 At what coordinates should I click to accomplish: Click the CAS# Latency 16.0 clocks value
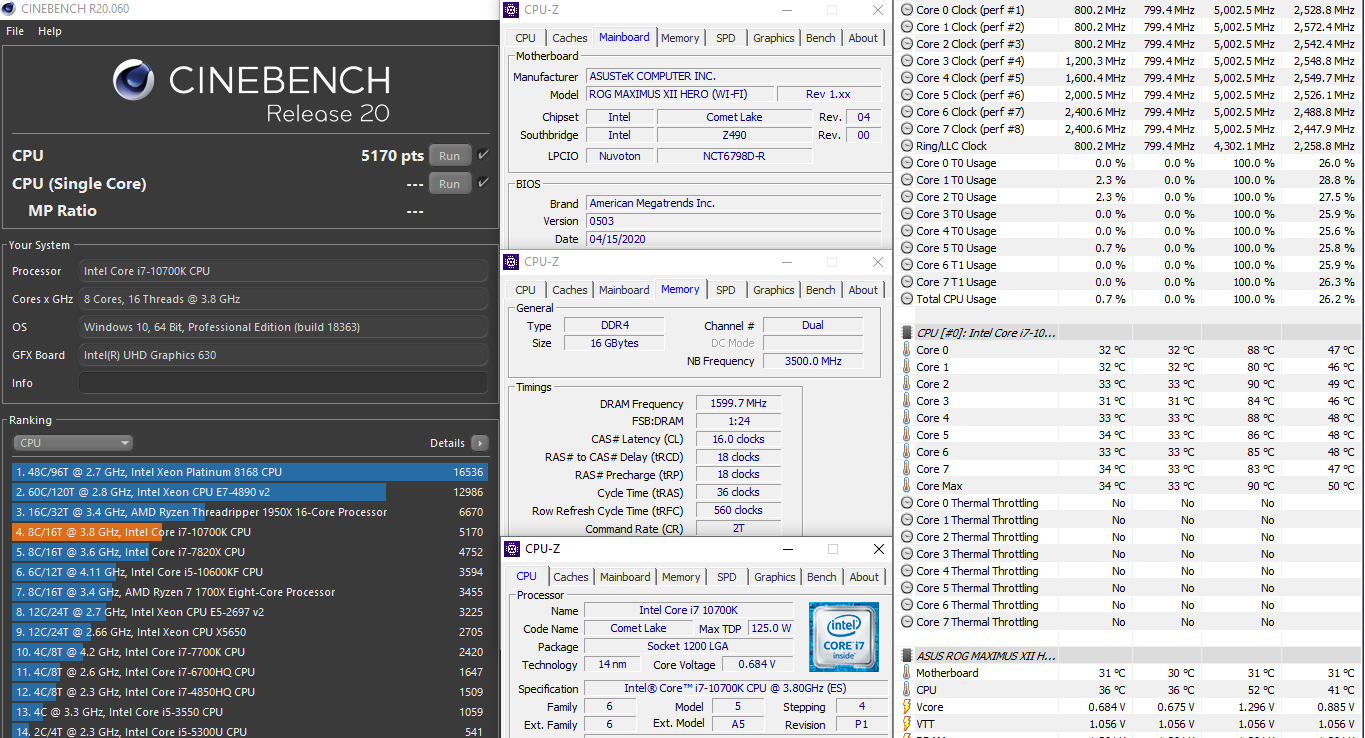pyautogui.click(x=738, y=439)
